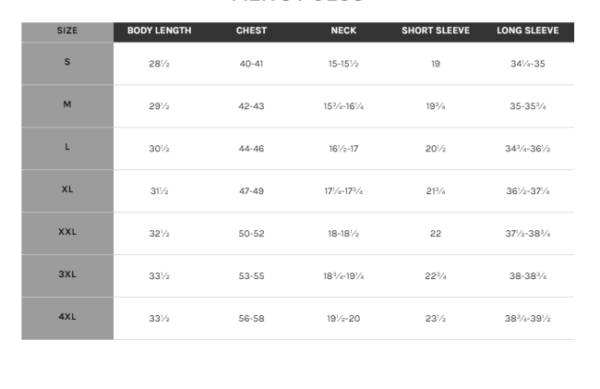The width and height of the screenshot is (600, 389).
Task: Click the 56-58 chest value for 4XL
Action: (251, 319)
